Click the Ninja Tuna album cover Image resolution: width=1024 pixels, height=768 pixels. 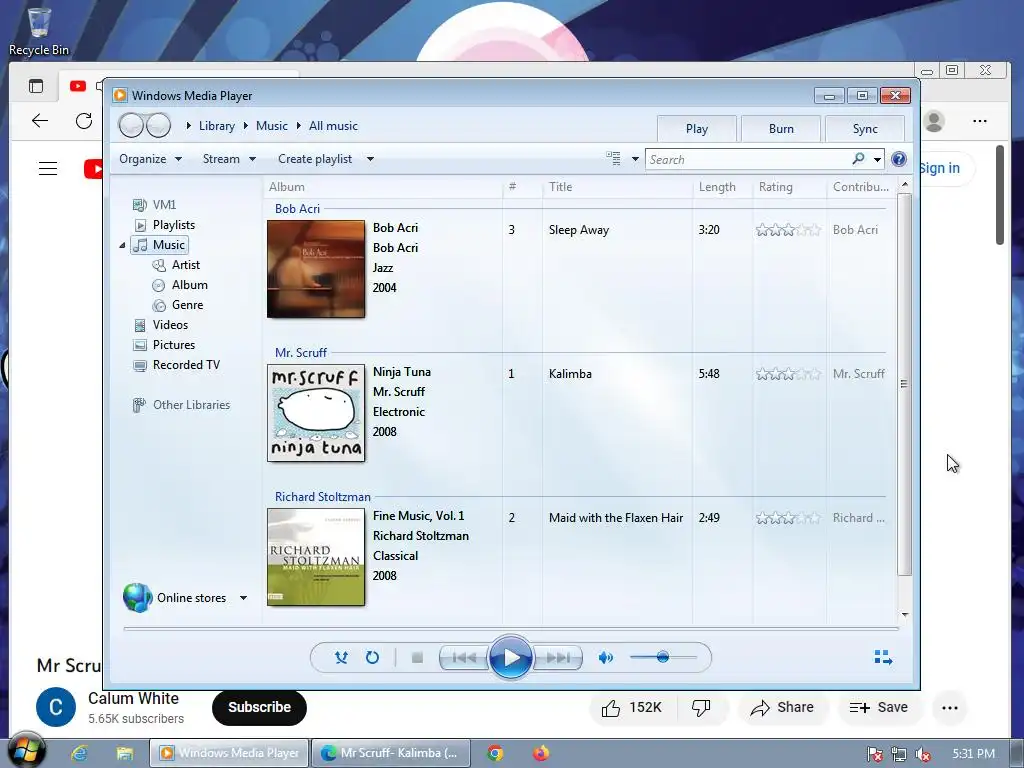[316, 413]
